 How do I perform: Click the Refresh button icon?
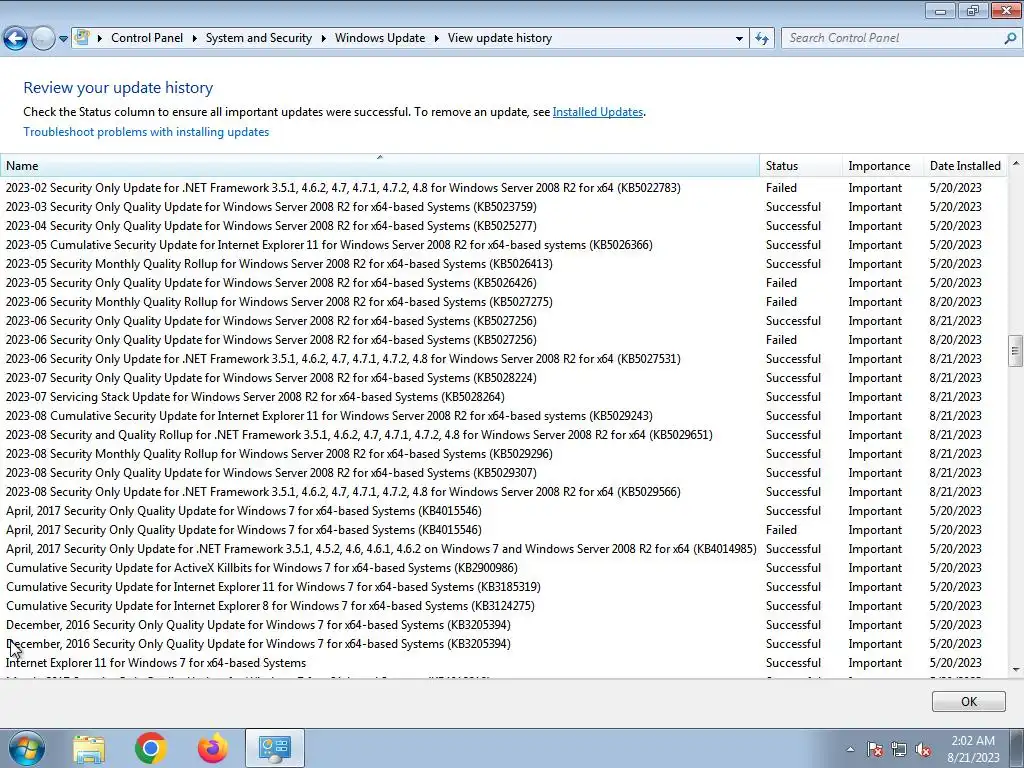tap(761, 39)
